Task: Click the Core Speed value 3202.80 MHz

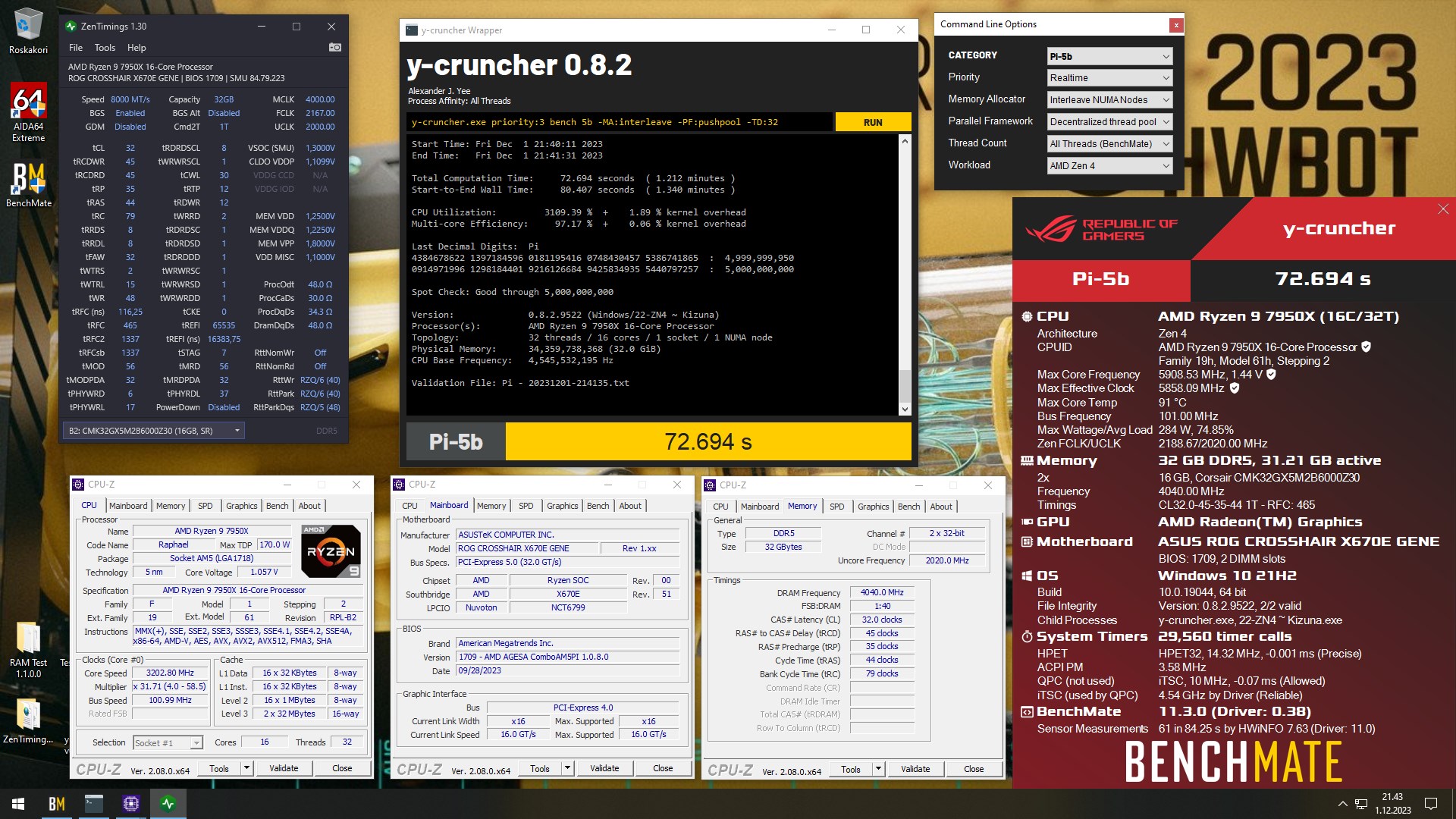Action: pos(170,673)
